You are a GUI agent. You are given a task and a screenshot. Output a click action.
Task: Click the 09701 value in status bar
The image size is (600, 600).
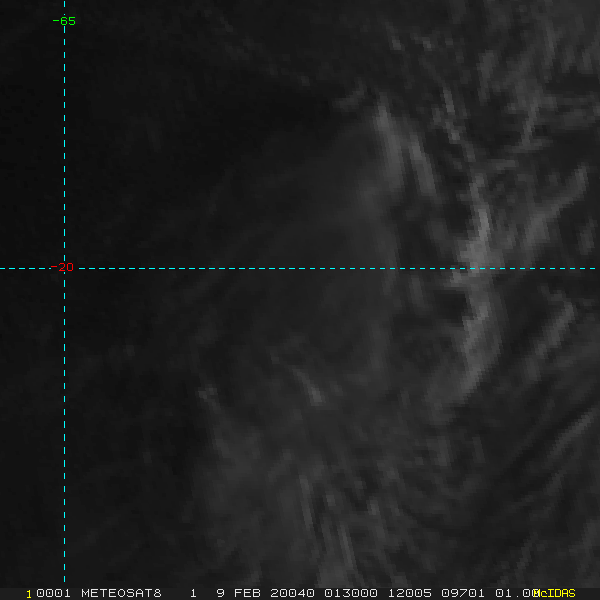pos(464,593)
